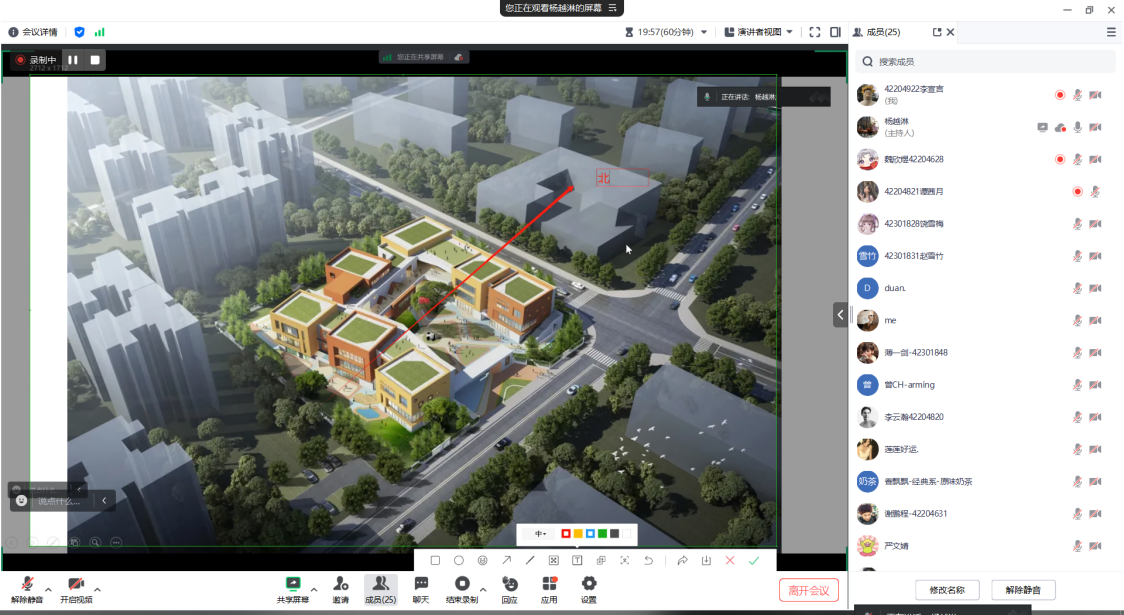Undo the last annotation
Screen dimensions: 1124x615
tap(648, 561)
